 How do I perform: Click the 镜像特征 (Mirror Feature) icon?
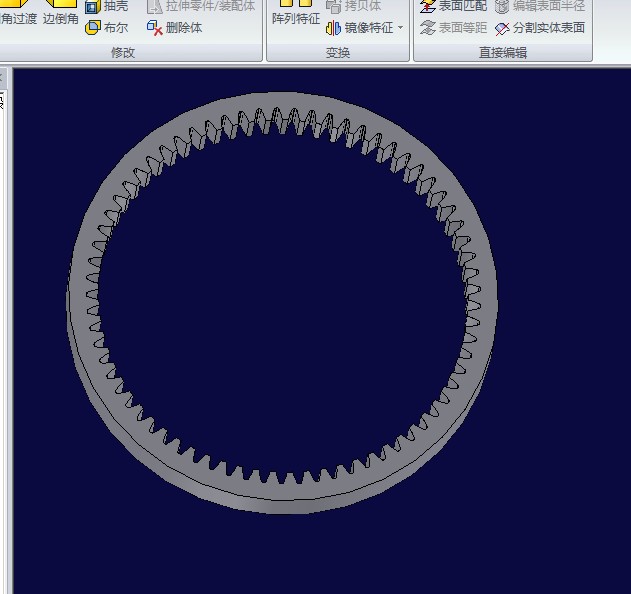334,28
